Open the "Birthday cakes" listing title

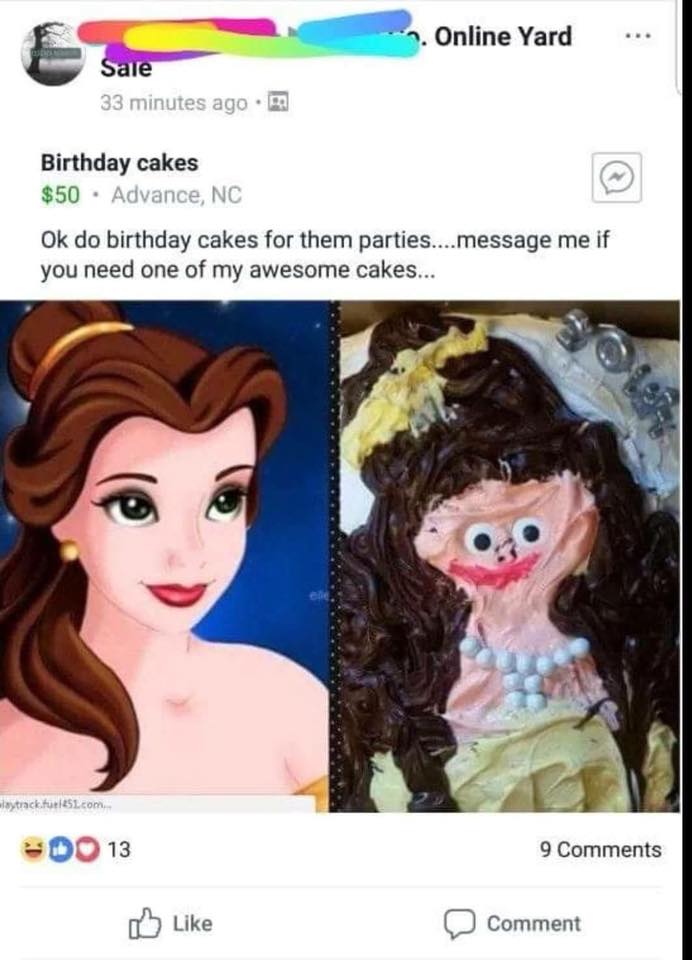[x=119, y=162]
